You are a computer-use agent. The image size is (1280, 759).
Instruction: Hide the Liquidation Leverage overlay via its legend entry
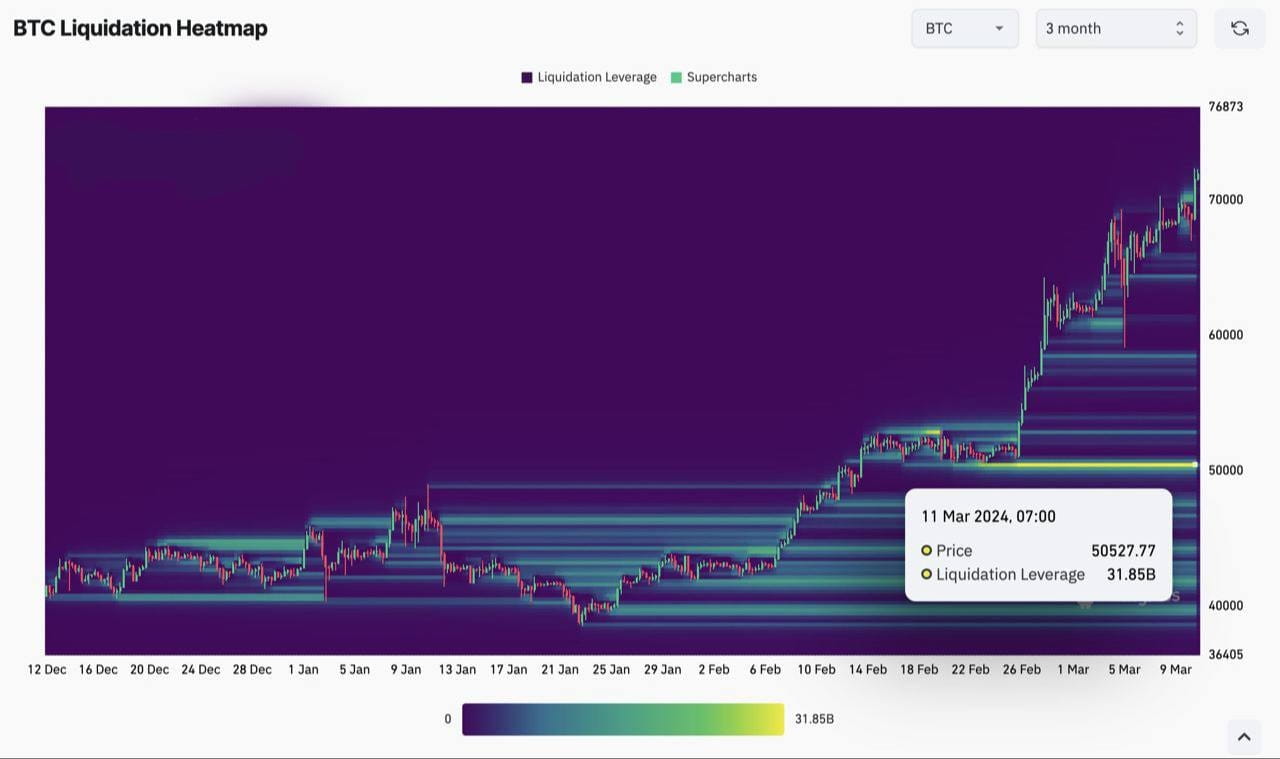(x=589, y=77)
